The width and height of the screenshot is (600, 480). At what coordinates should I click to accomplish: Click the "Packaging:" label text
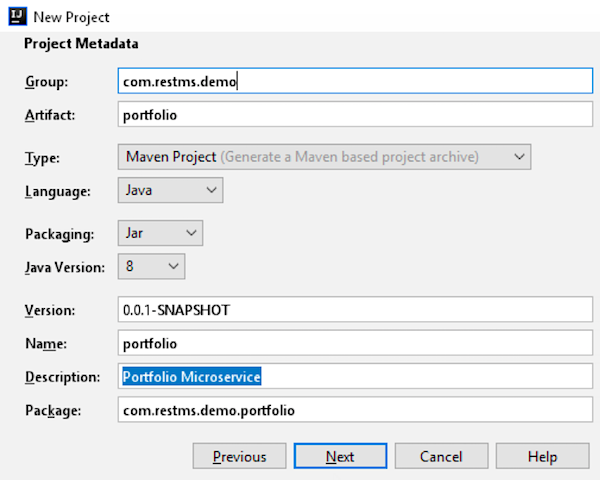click(x=60, y=234)
